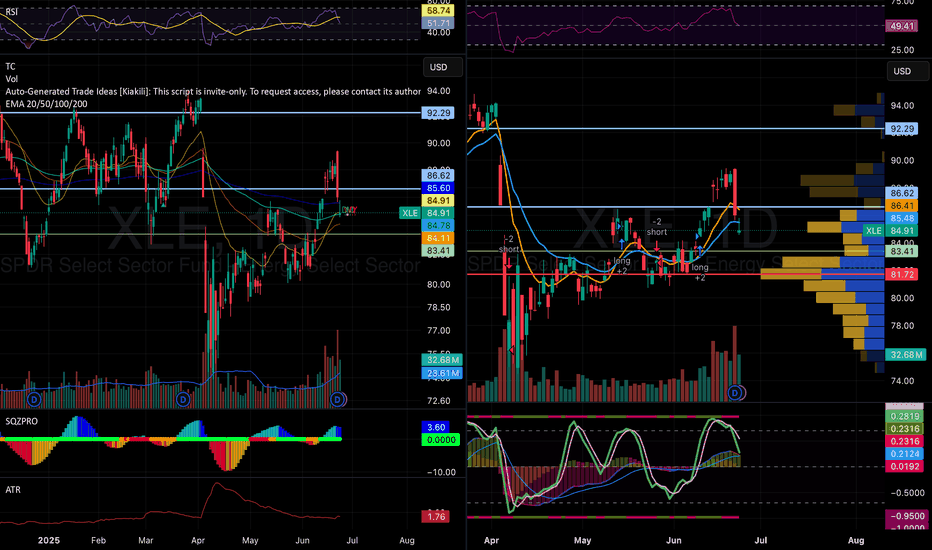Click the 92.29 price line label on right chart
This screenshot has width=932, height=550.
(x=902, y=129)
